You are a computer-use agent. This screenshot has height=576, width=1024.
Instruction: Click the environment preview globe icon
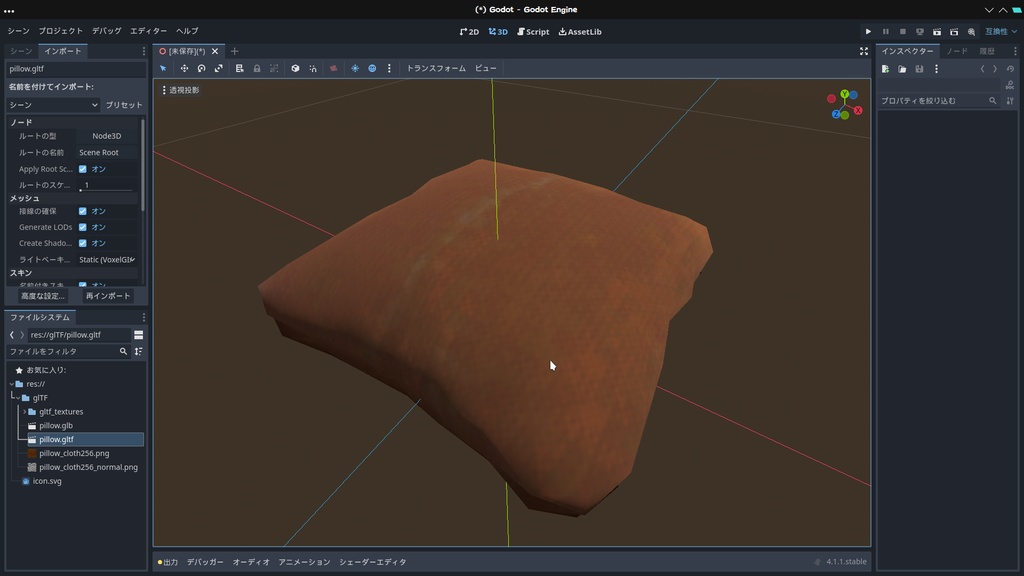pos(372,68)
